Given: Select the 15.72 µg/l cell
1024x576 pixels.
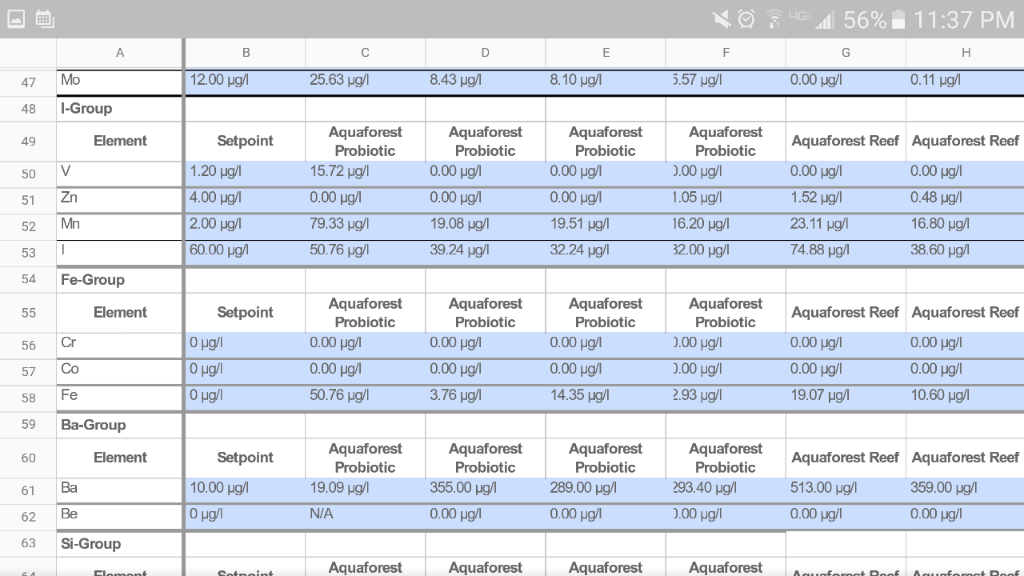Looking at the screenshot, I should (365, 174).
